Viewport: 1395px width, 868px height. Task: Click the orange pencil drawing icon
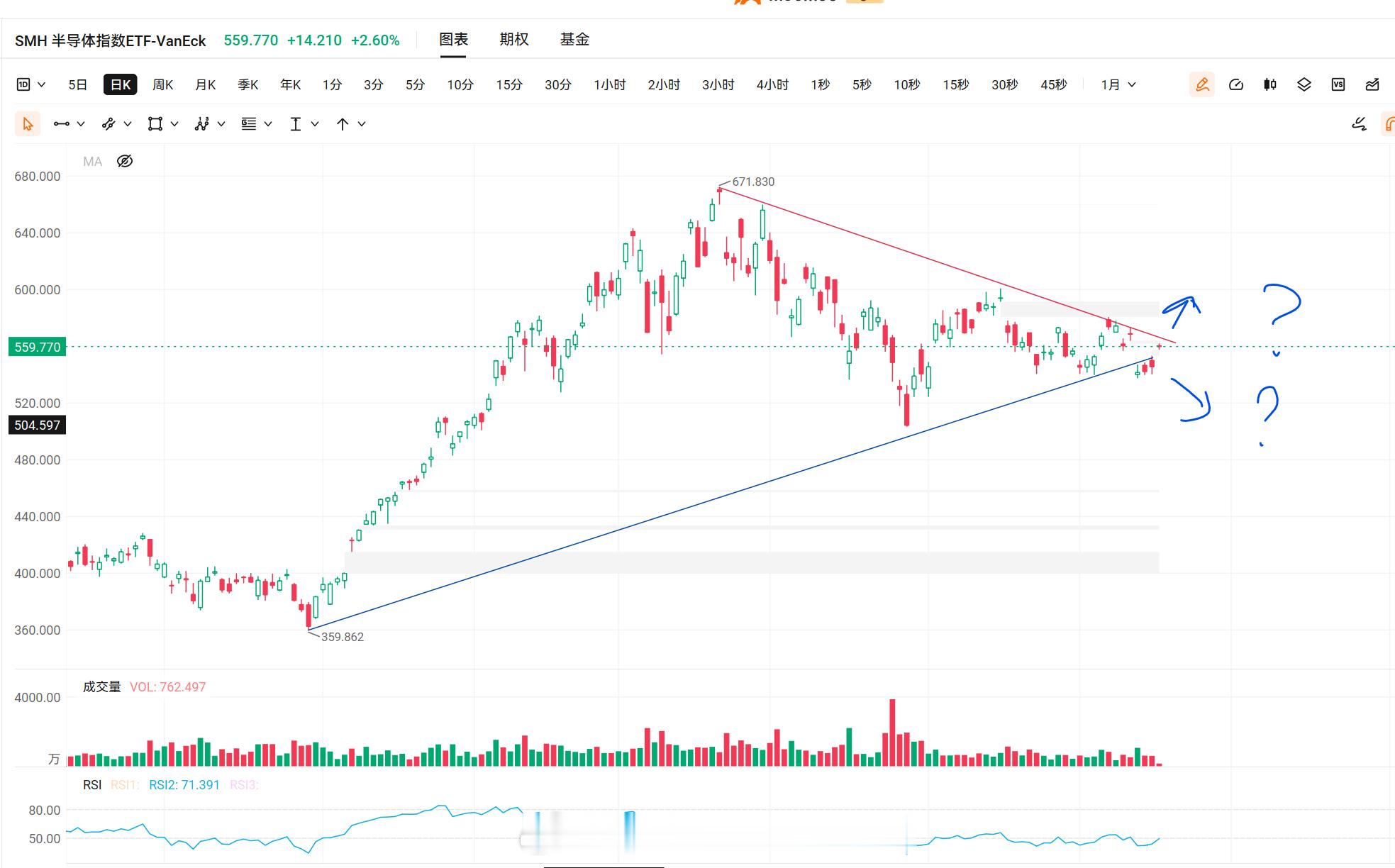pyautogui.click(x=1202, y=84)
